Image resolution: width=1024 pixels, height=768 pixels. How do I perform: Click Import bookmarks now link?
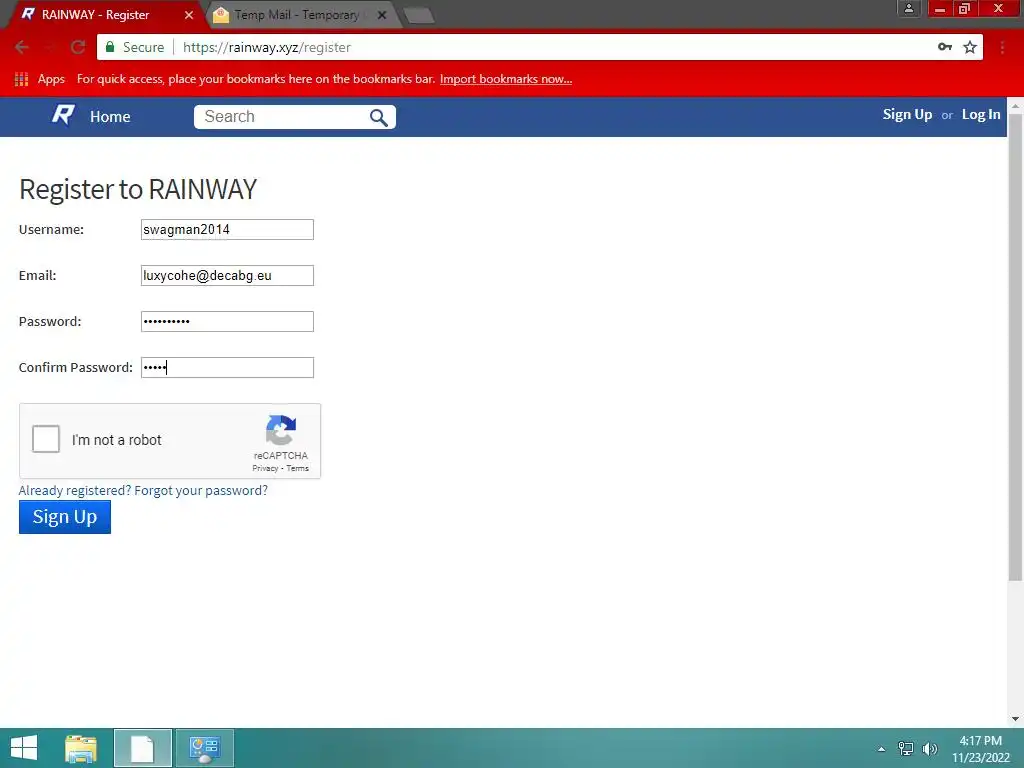pyautogui.click(x=505, y=79)
